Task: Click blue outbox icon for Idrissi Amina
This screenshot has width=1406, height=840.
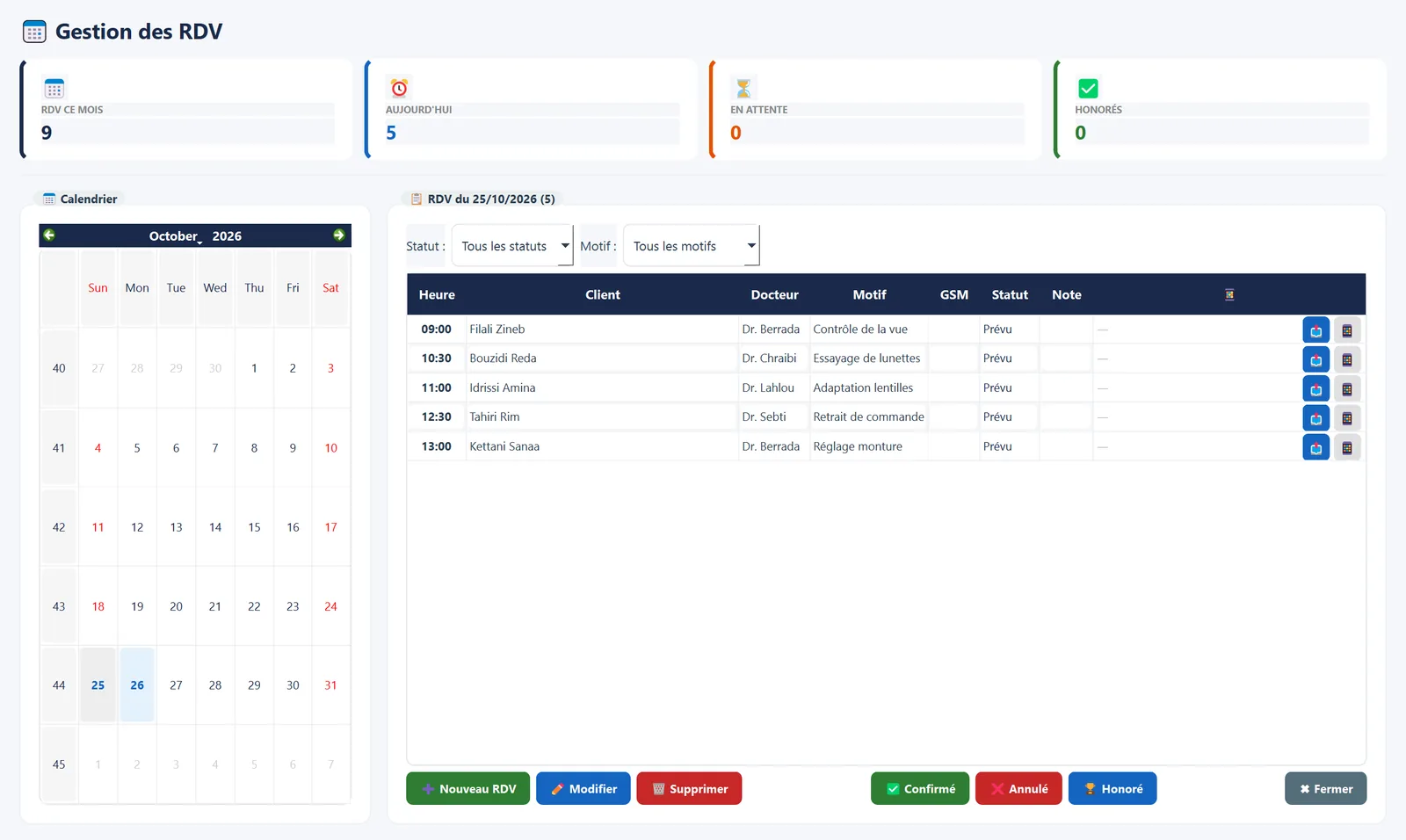Action: 1315,389
